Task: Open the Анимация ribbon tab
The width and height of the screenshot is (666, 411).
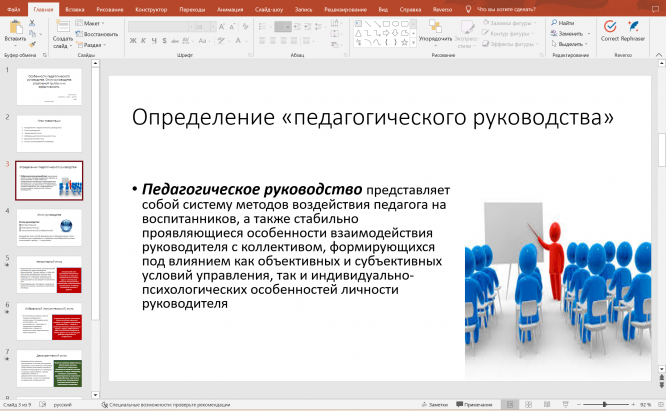Action: pyautogui.click(x=227, y=8)
